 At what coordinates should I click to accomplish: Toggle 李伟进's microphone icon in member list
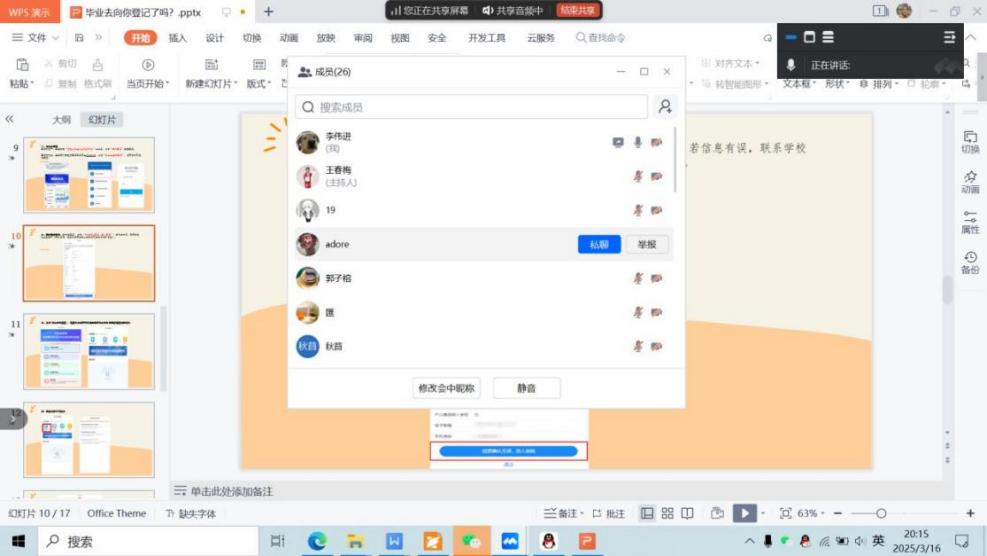click(637, 143)
